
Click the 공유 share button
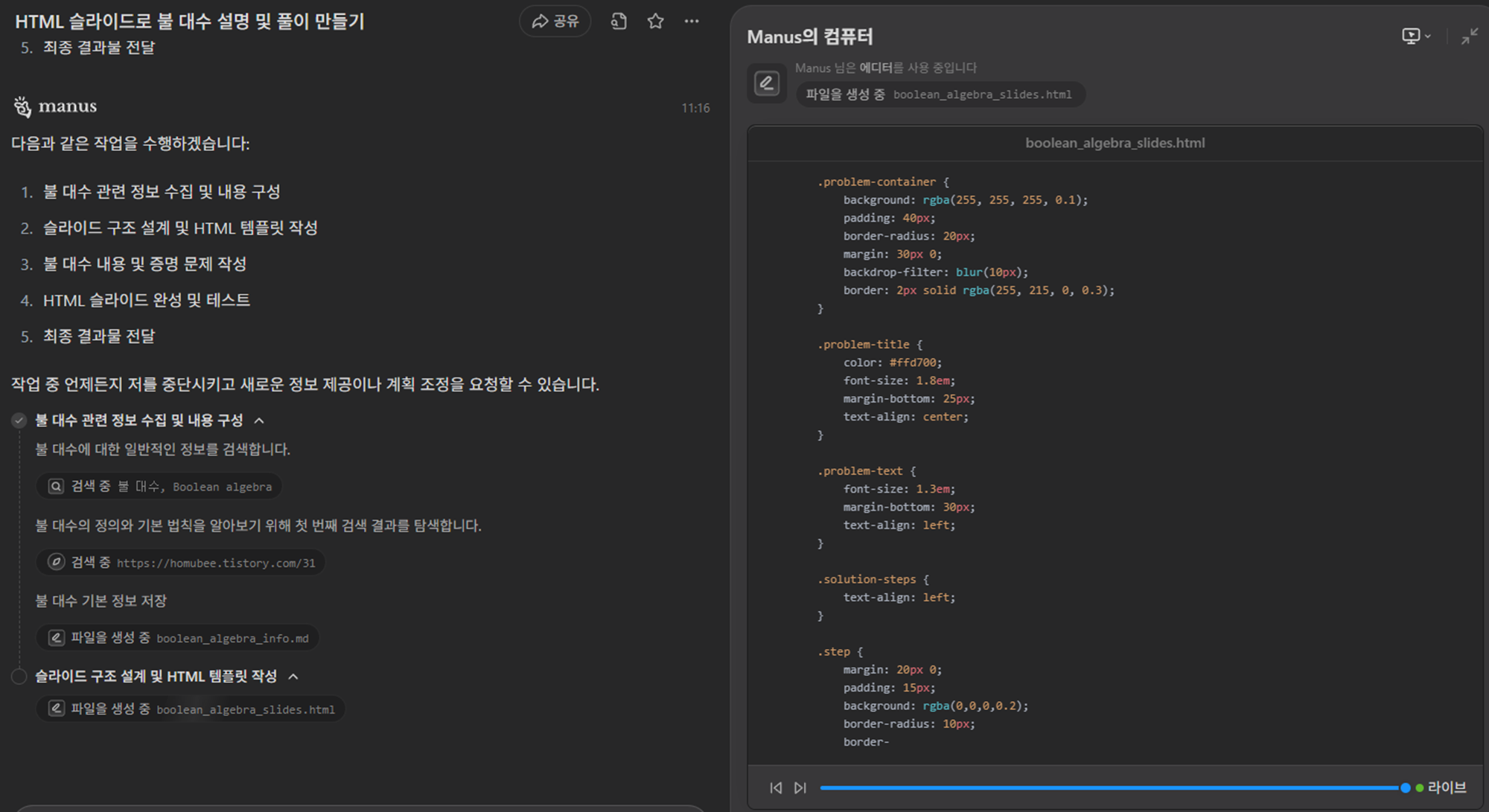555,22
